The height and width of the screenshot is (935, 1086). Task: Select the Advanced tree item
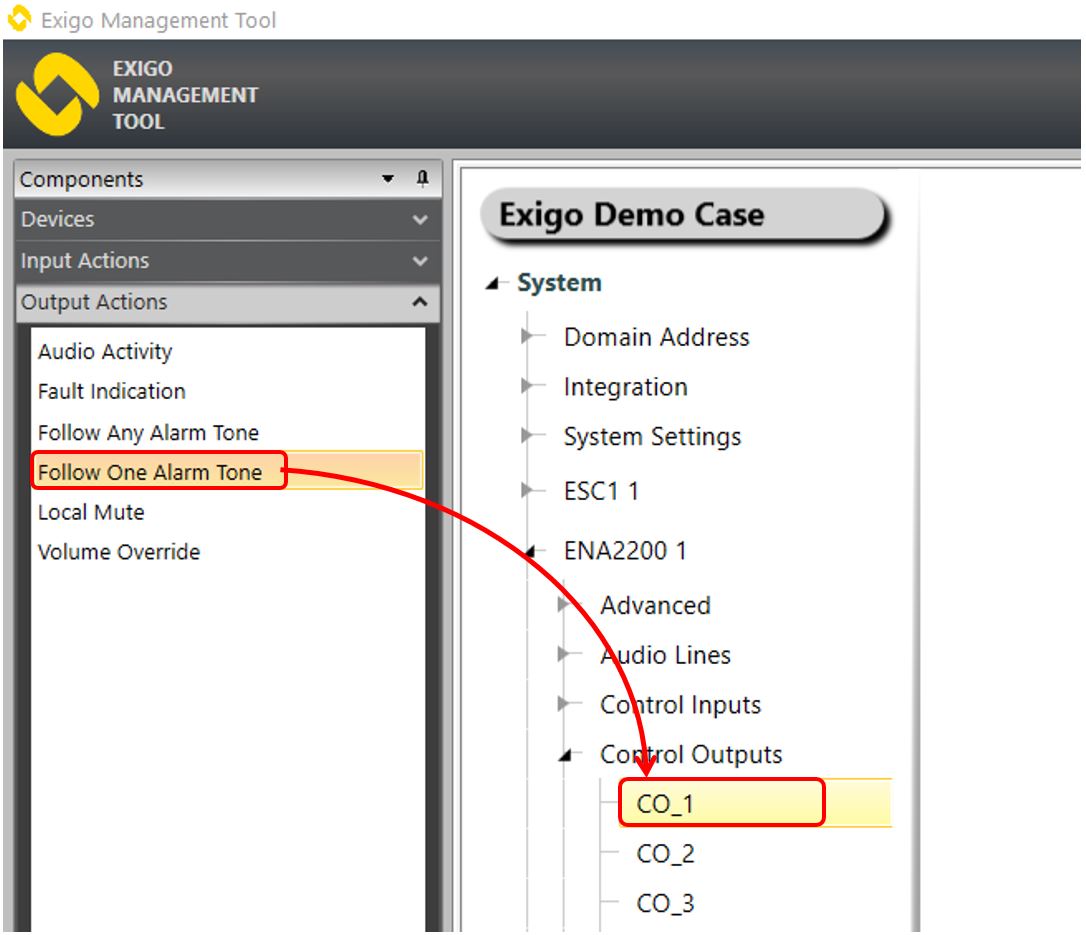[655, 606]
